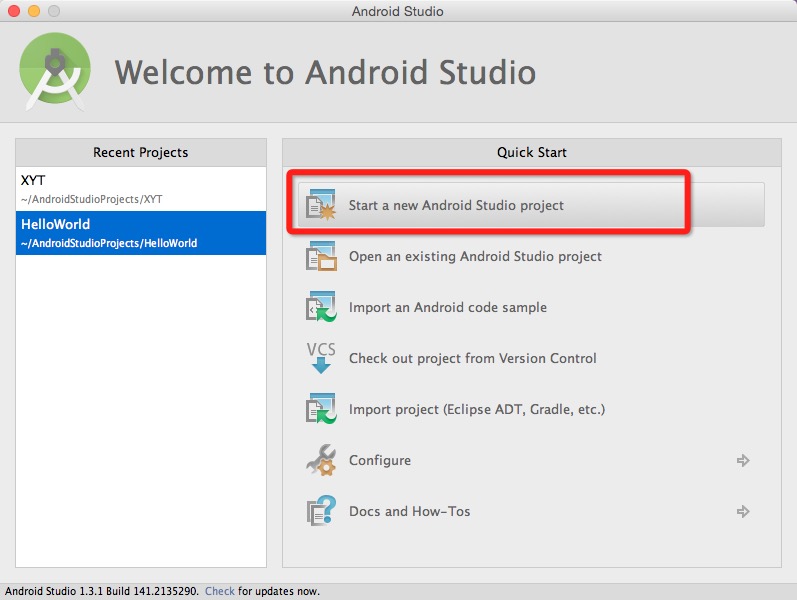Click the Quick Start header

click(x=532, y=152)
